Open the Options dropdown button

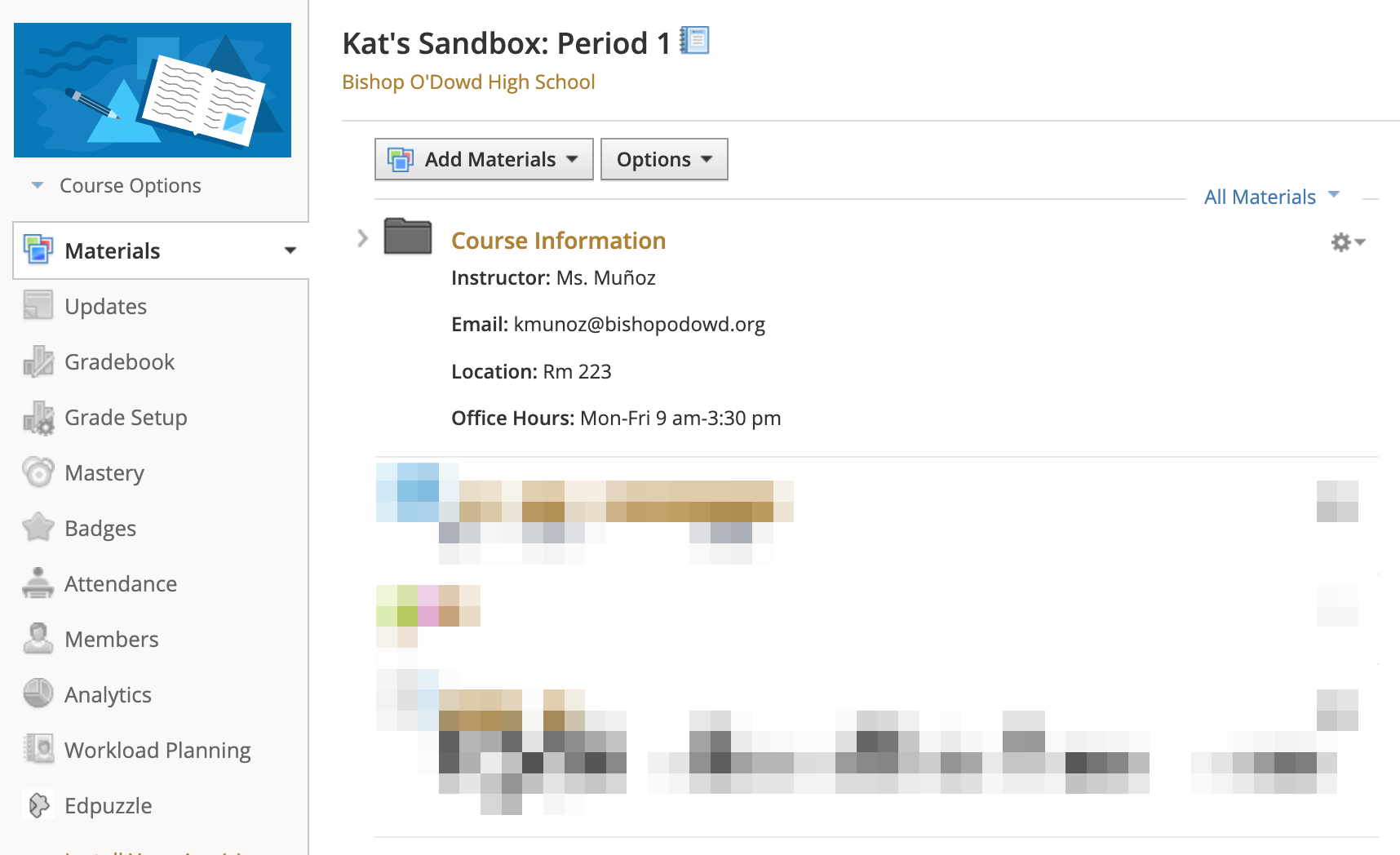pos(664,159)
